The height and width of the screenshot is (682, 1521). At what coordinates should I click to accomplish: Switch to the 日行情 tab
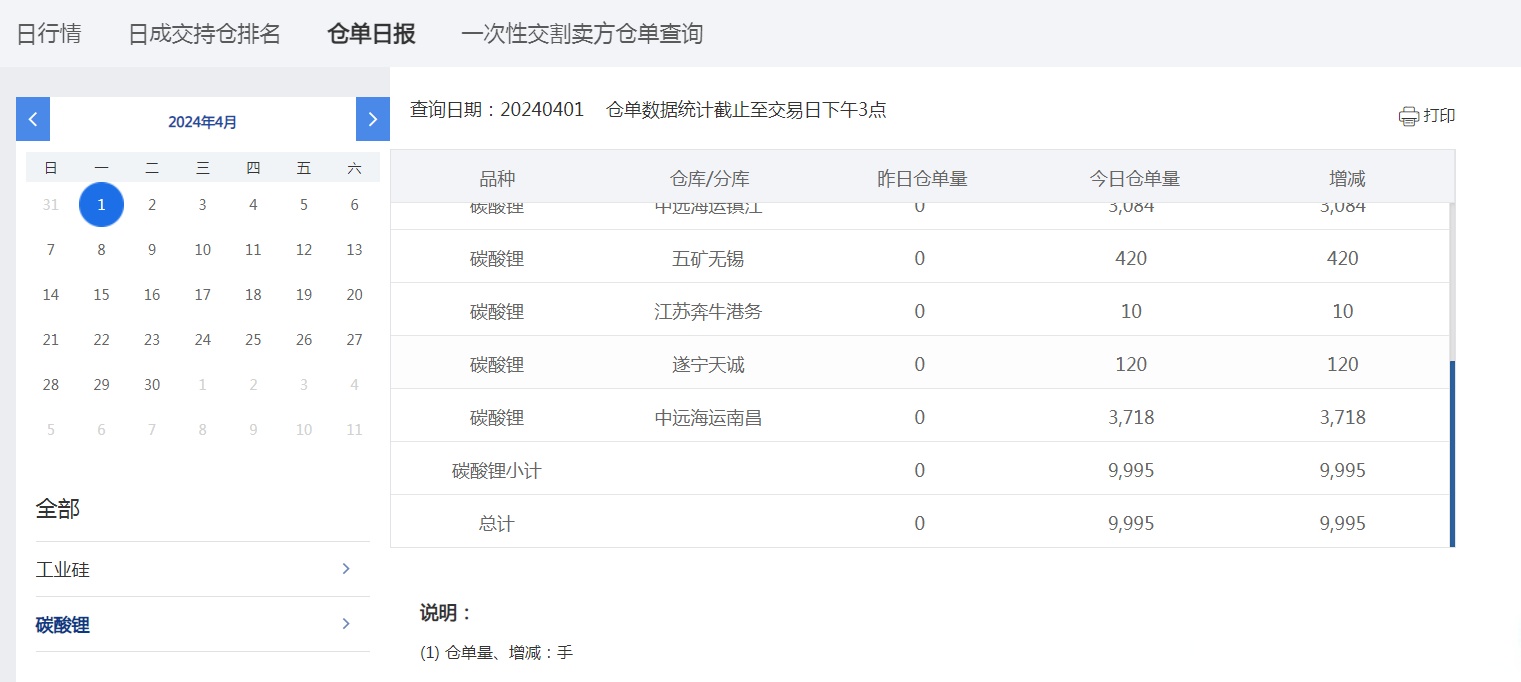click(50, 32)
